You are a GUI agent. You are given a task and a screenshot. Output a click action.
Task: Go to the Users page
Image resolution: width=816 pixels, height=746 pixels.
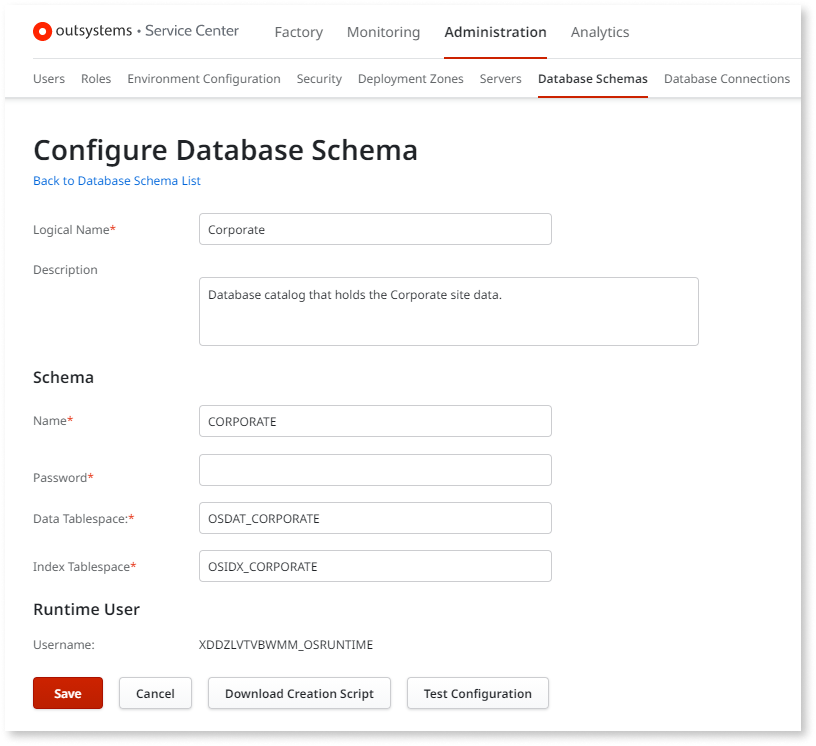pyautogui.click(x=48, y=78)
